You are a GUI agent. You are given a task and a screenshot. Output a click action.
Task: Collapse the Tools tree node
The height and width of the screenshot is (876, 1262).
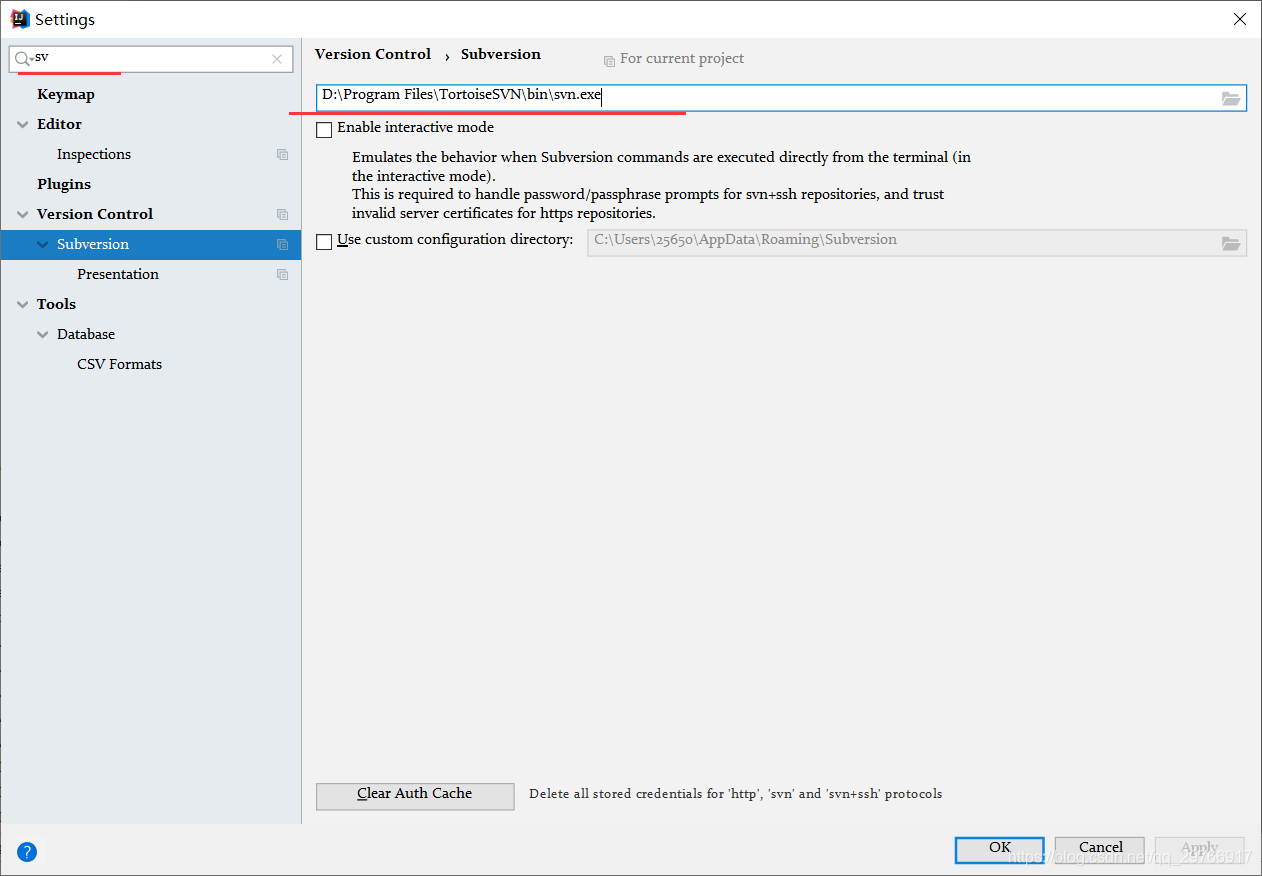(22, 304)
